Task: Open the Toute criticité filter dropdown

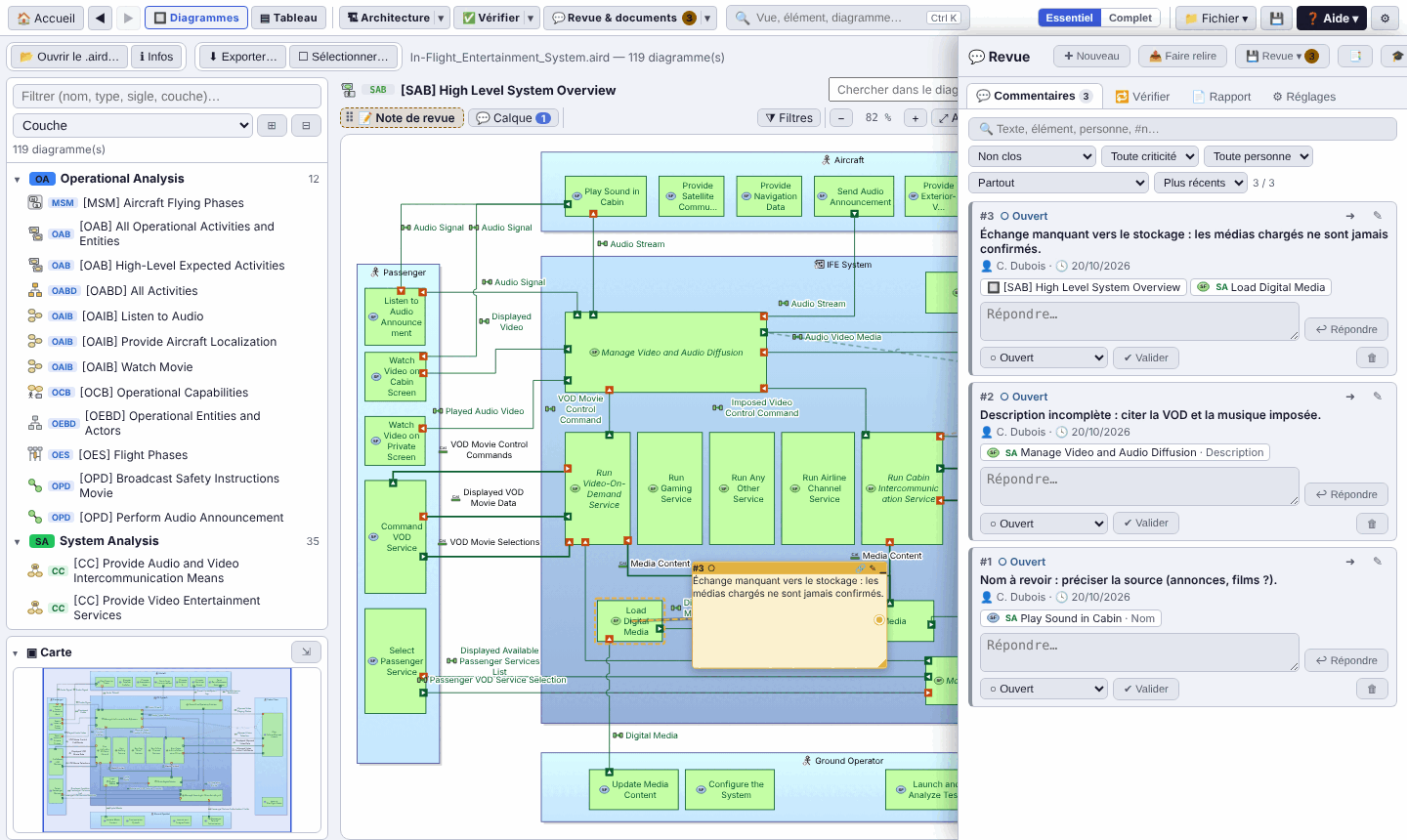Action: (x=1150, y=156)
